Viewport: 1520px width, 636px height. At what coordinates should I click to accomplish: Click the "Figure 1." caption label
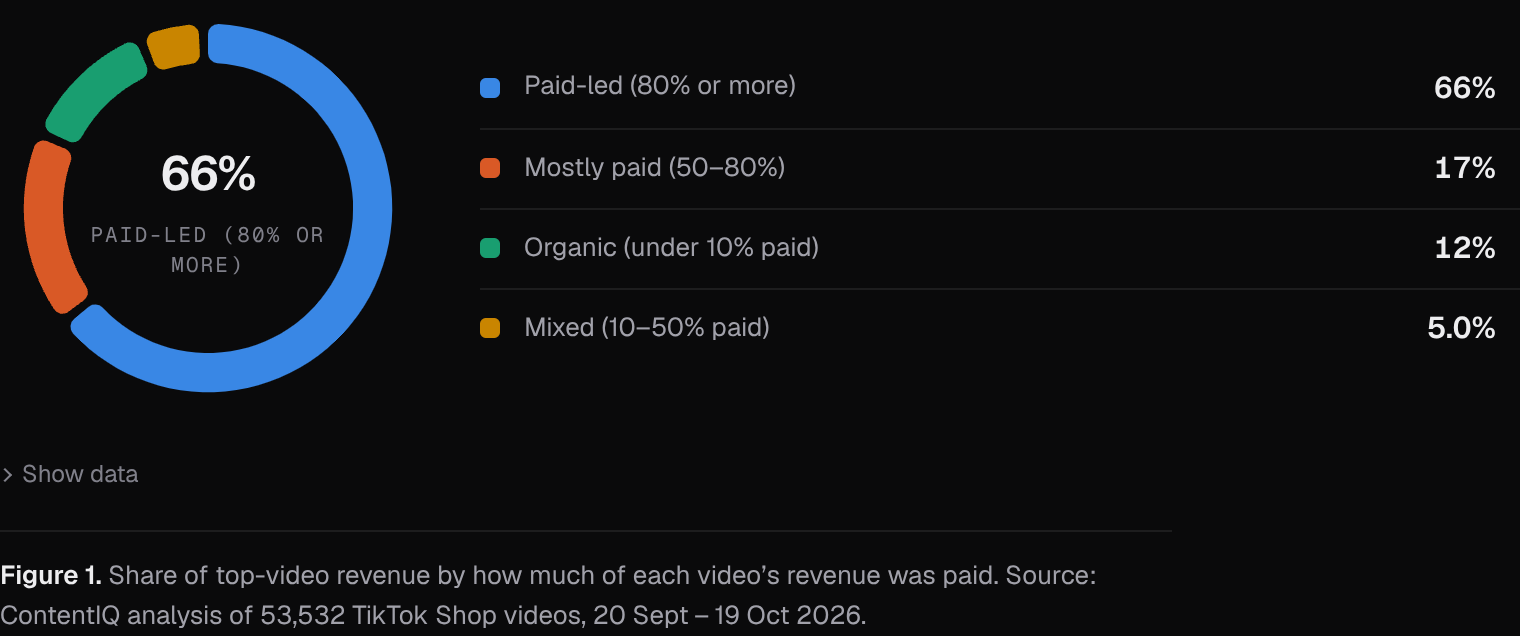51,575
